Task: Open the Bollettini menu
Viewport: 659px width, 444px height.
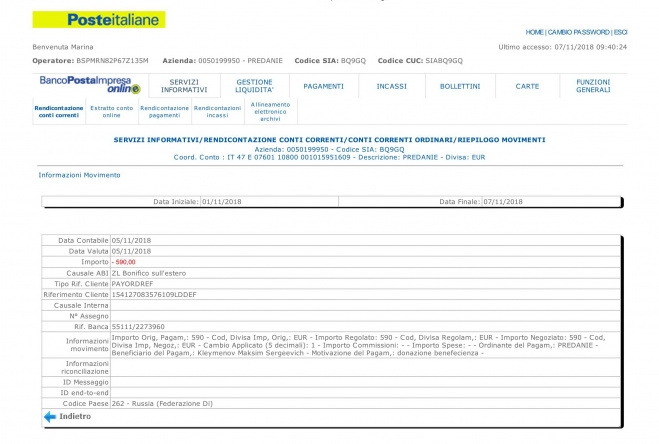Action: [460, 86]
